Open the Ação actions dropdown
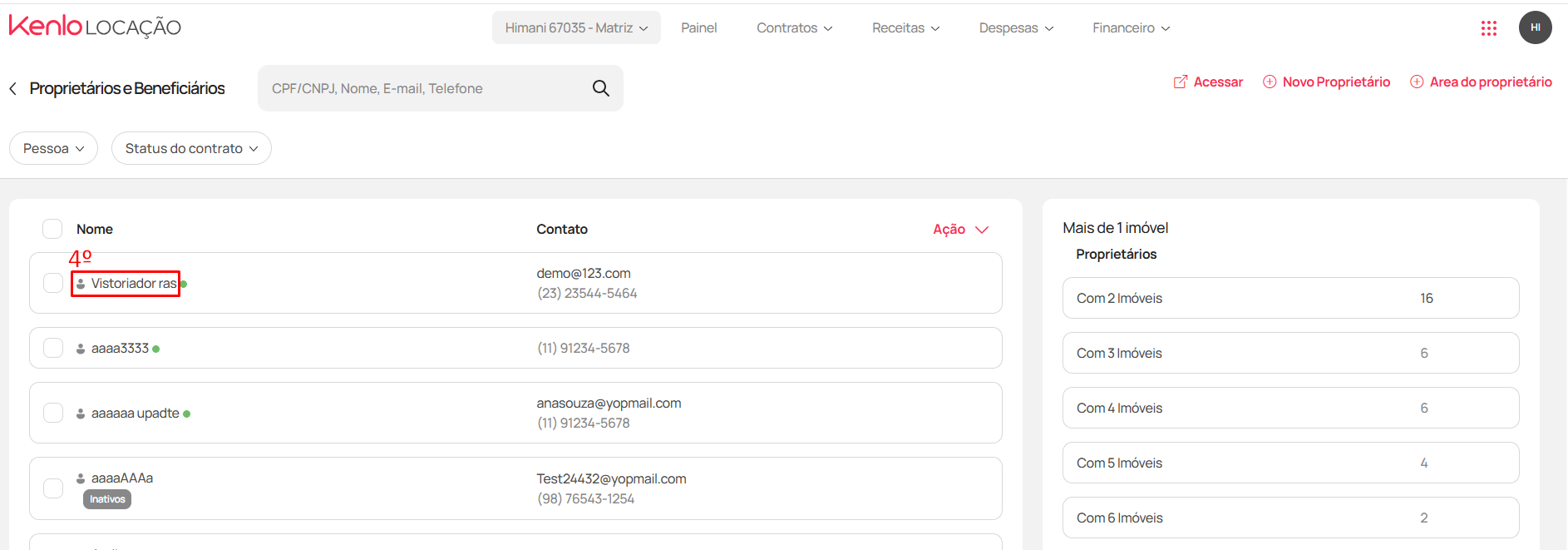Screen dimensions: 1568x550 pyautogui.click(x=960, y=230)
